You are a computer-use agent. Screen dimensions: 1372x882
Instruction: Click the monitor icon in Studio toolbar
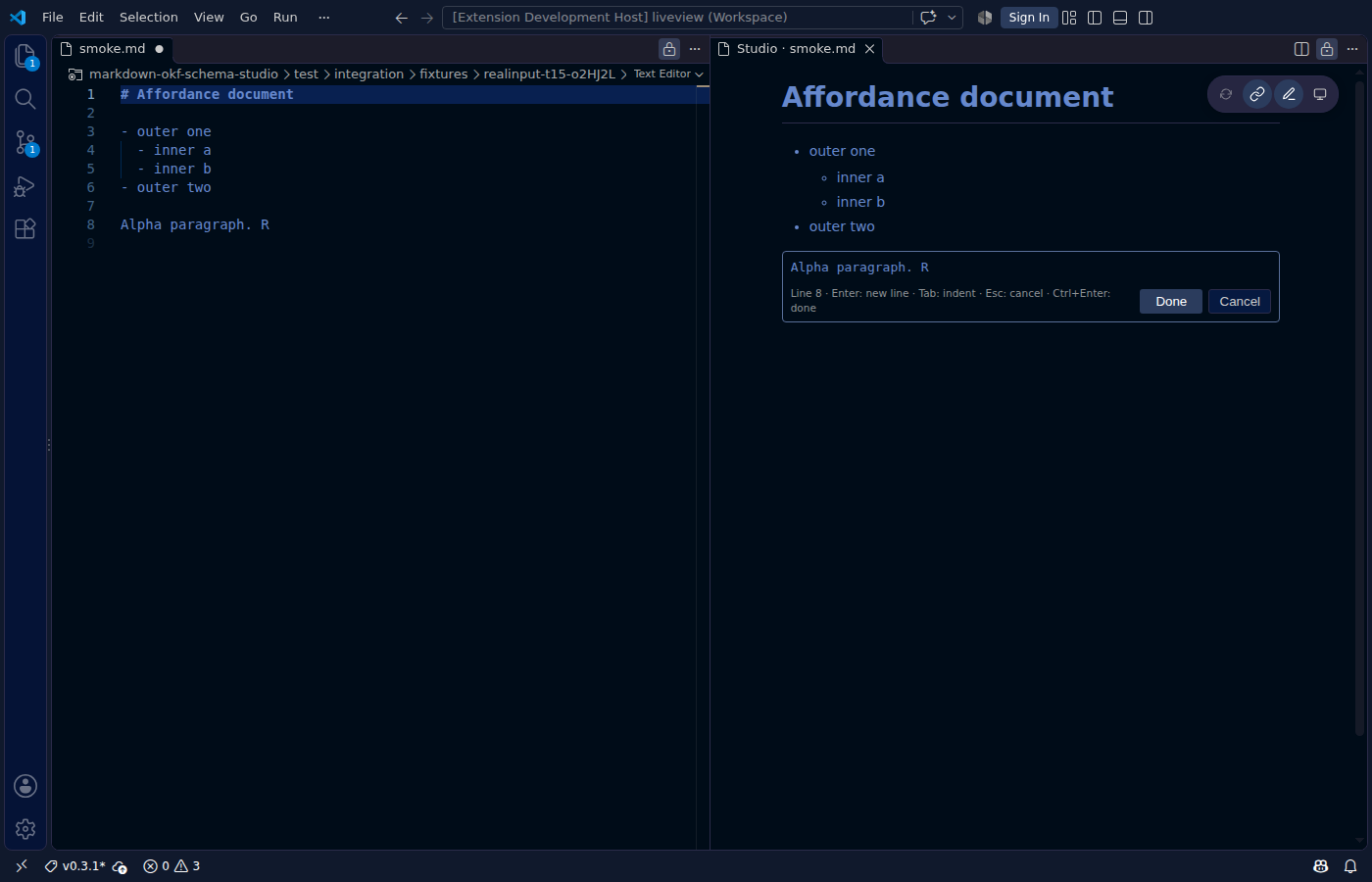point(1320,94)
